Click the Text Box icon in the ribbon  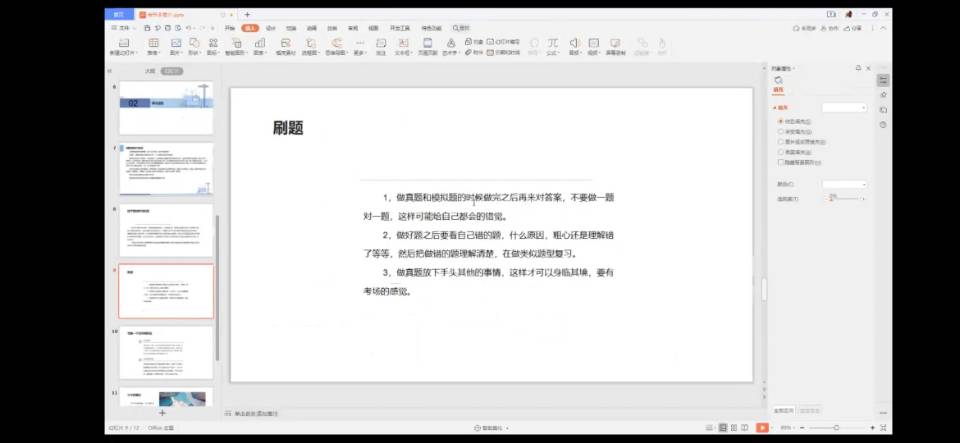point(404,44)
